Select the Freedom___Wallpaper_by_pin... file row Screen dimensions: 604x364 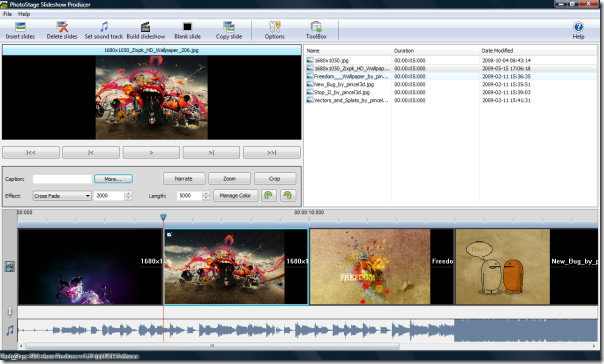(x=451, y=76)
